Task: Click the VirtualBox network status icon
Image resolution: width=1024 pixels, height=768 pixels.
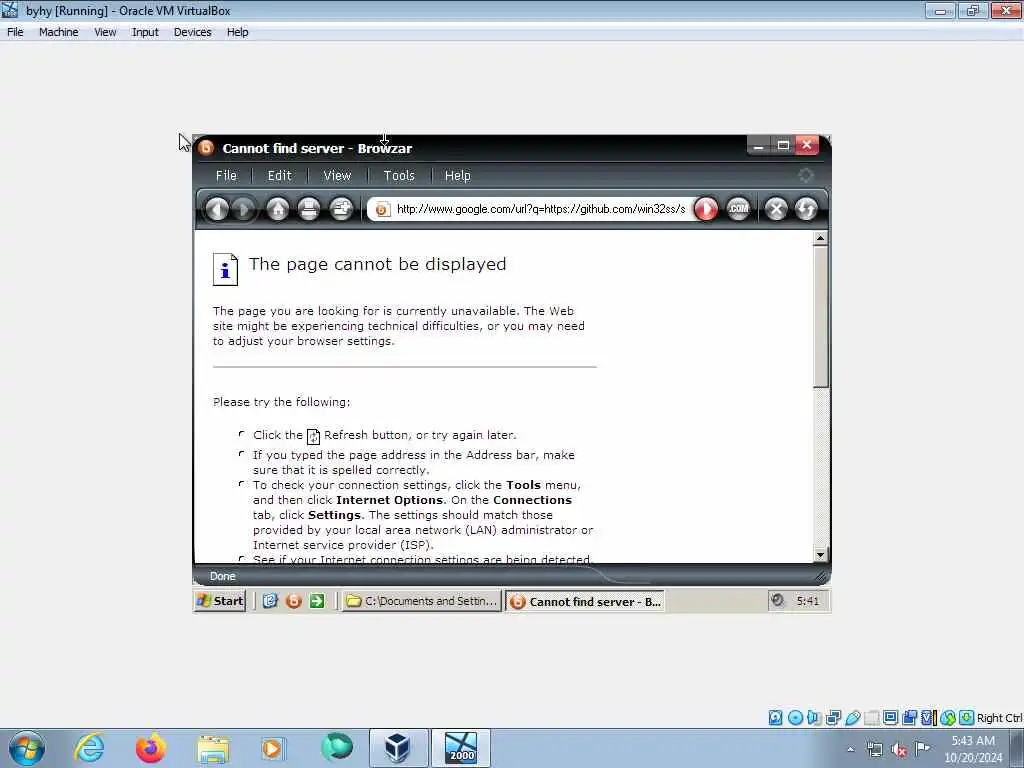Action: 833,718
